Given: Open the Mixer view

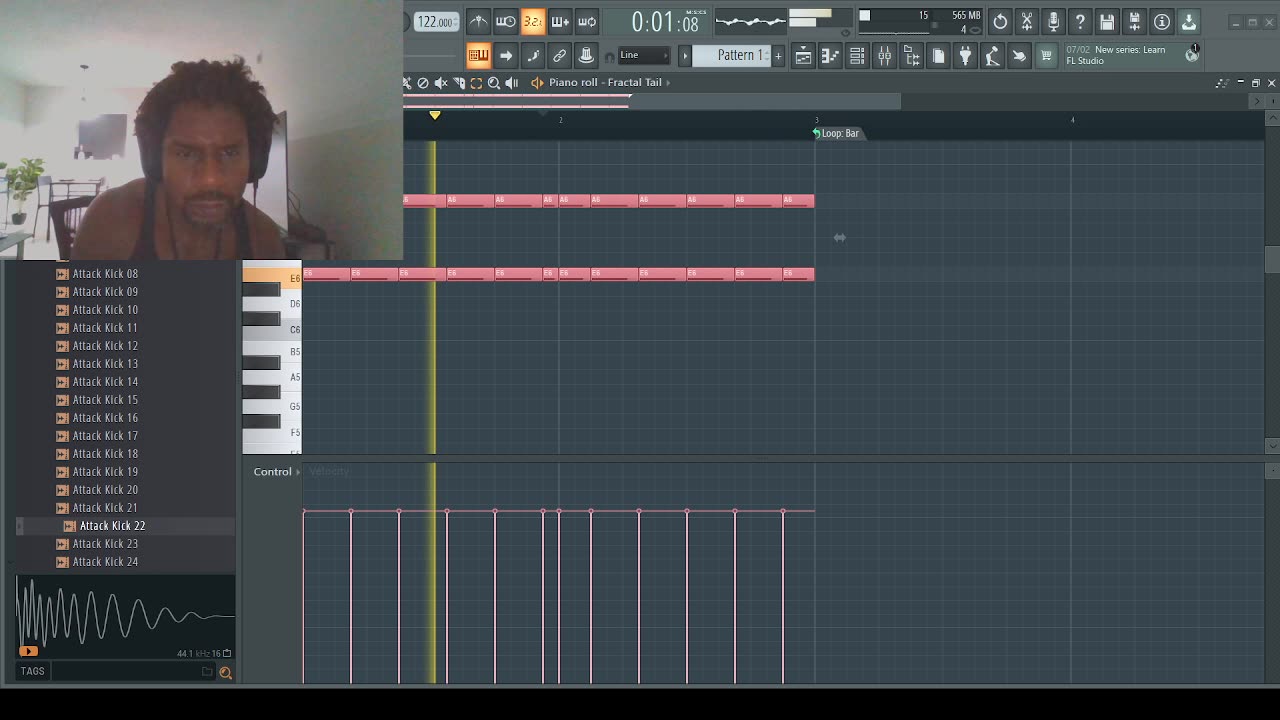Looking at the screenshot, I should (884, 56).
